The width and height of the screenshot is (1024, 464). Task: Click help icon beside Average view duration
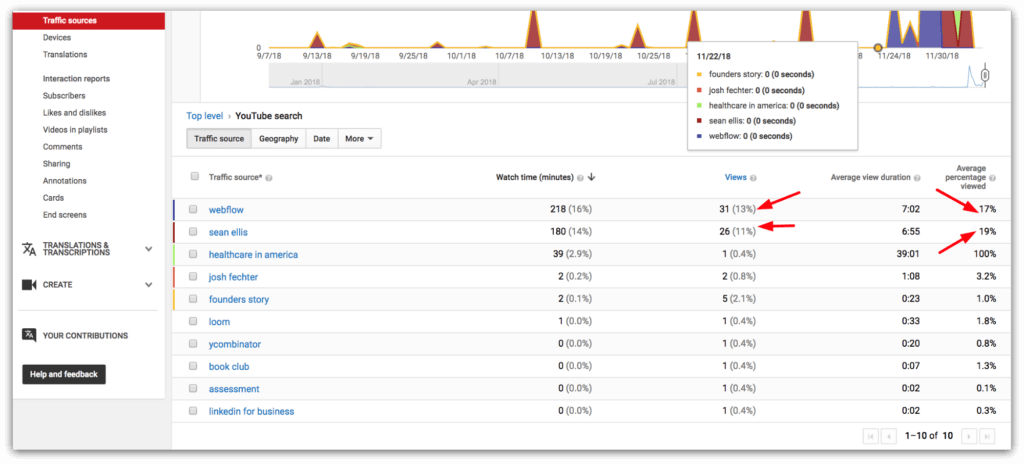click(x=918, y=178)
